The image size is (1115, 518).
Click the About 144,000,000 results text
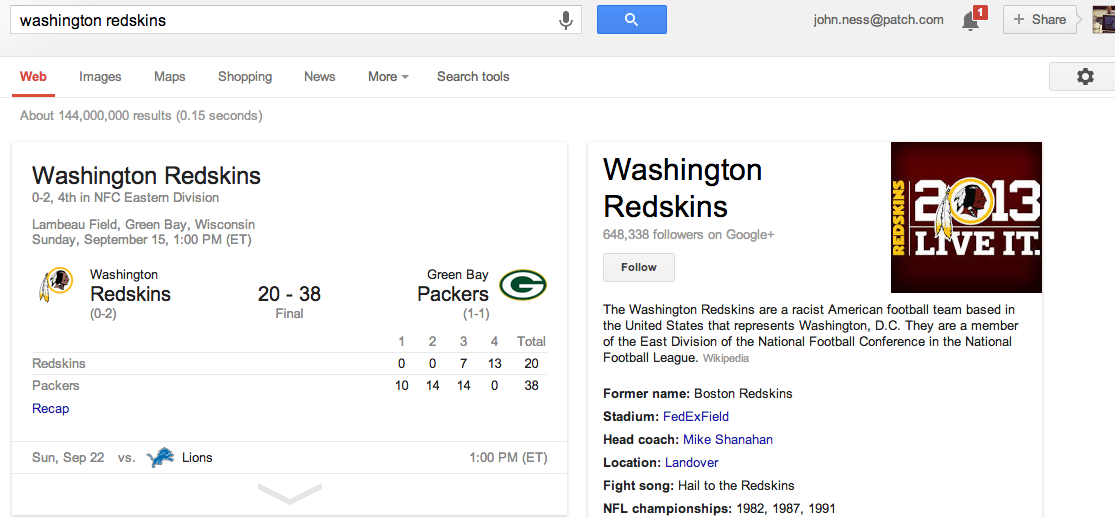(141, 115)
